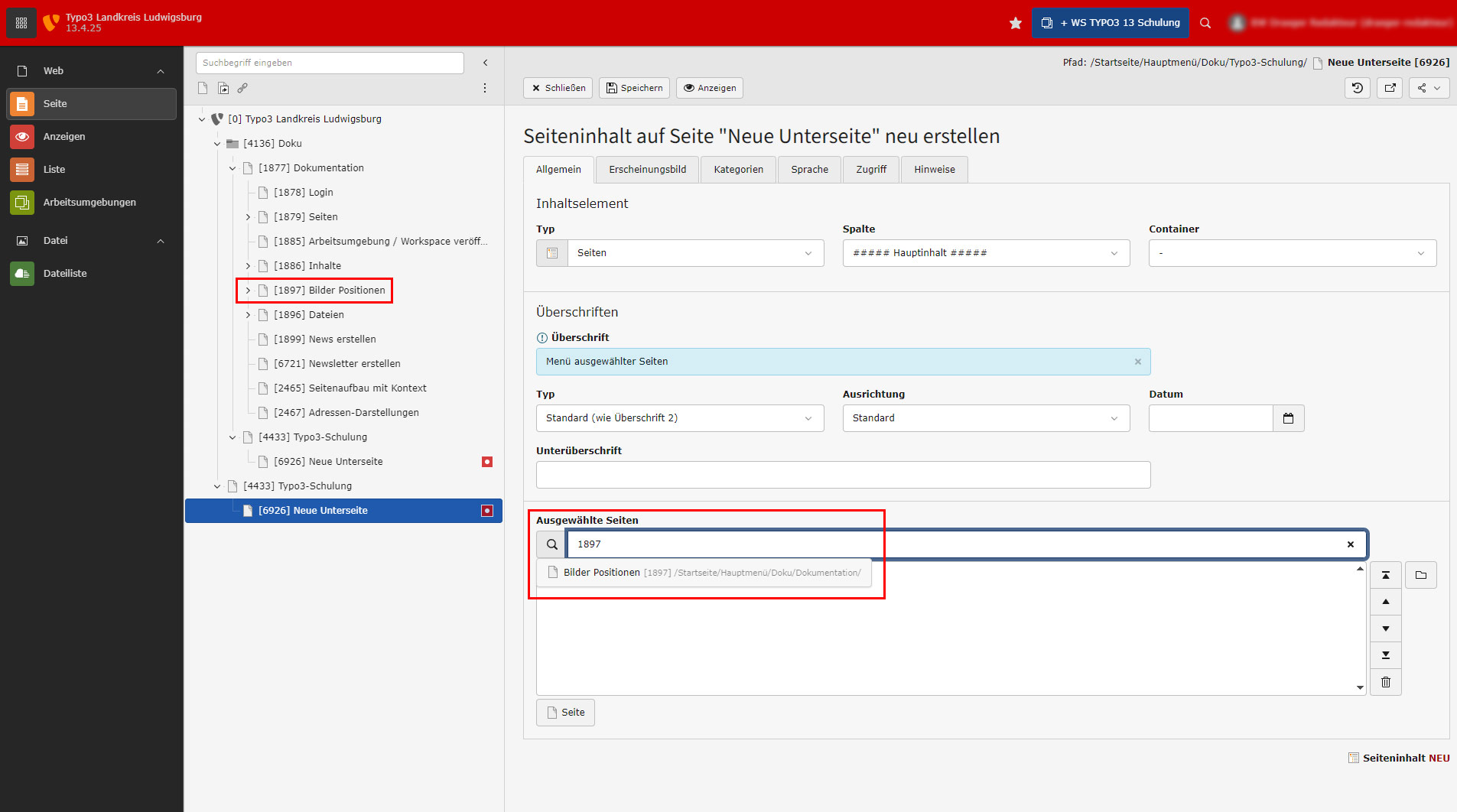Collapse the Web module group
Screen dimensions: 1457x812
coord(161,71)
